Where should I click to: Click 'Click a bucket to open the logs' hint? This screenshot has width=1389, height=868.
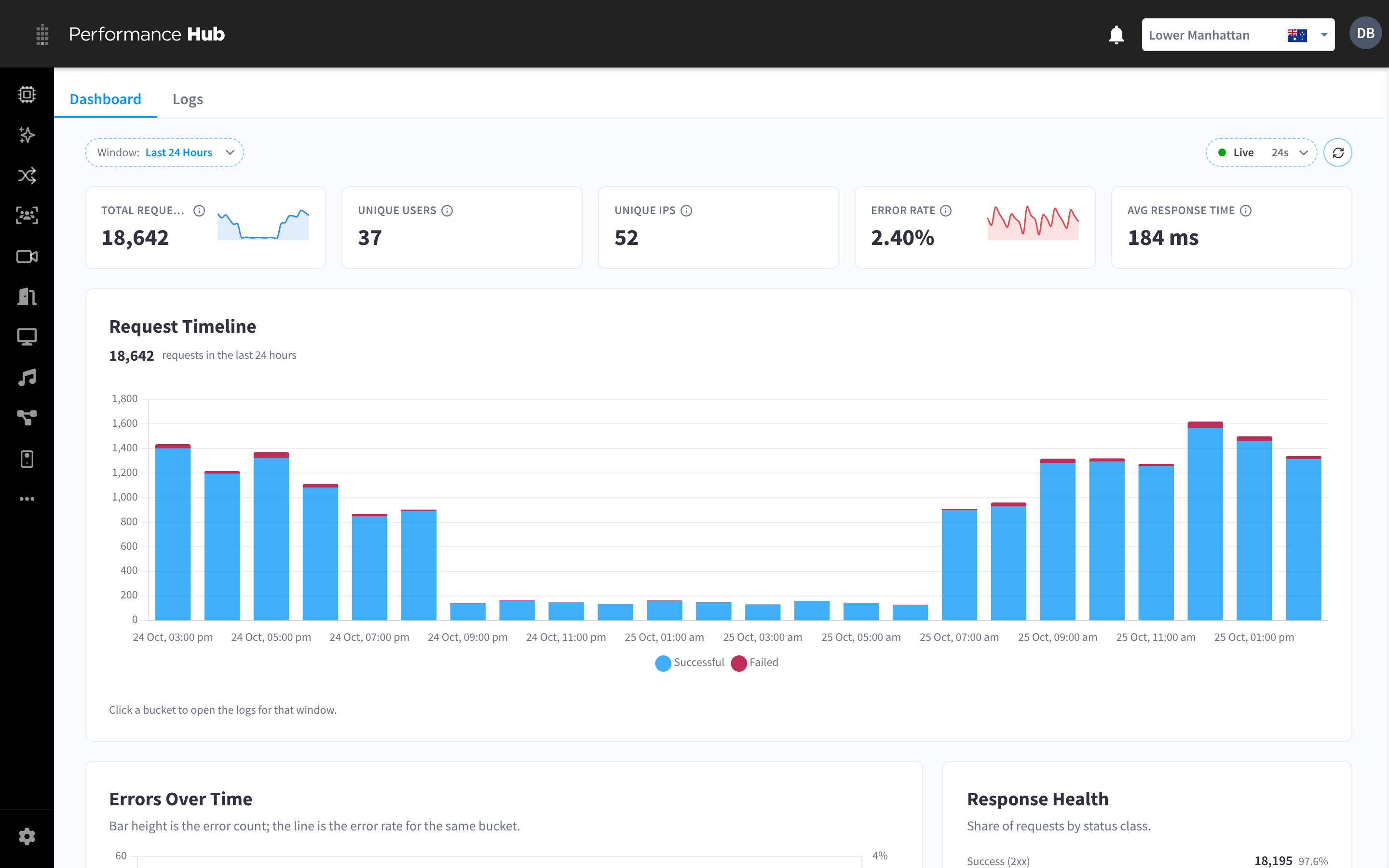pos(223,710)
